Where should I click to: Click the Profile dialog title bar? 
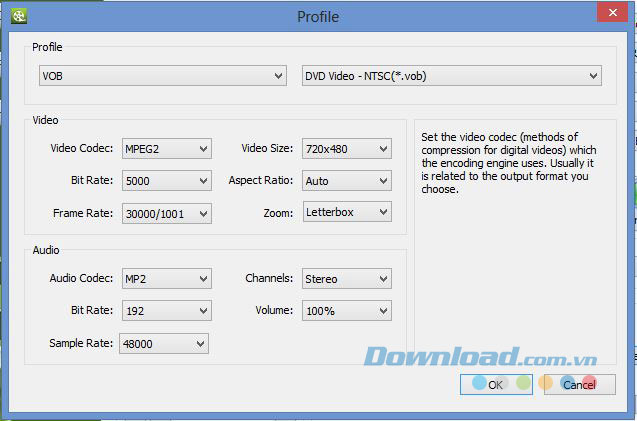point(318,16)
